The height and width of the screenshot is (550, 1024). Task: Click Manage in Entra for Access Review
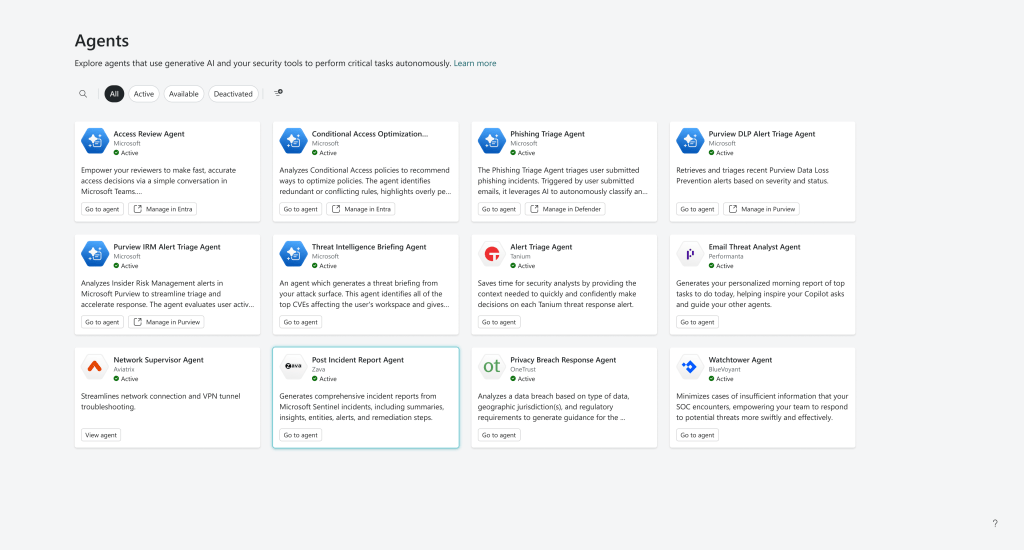(x=162, y=209)
